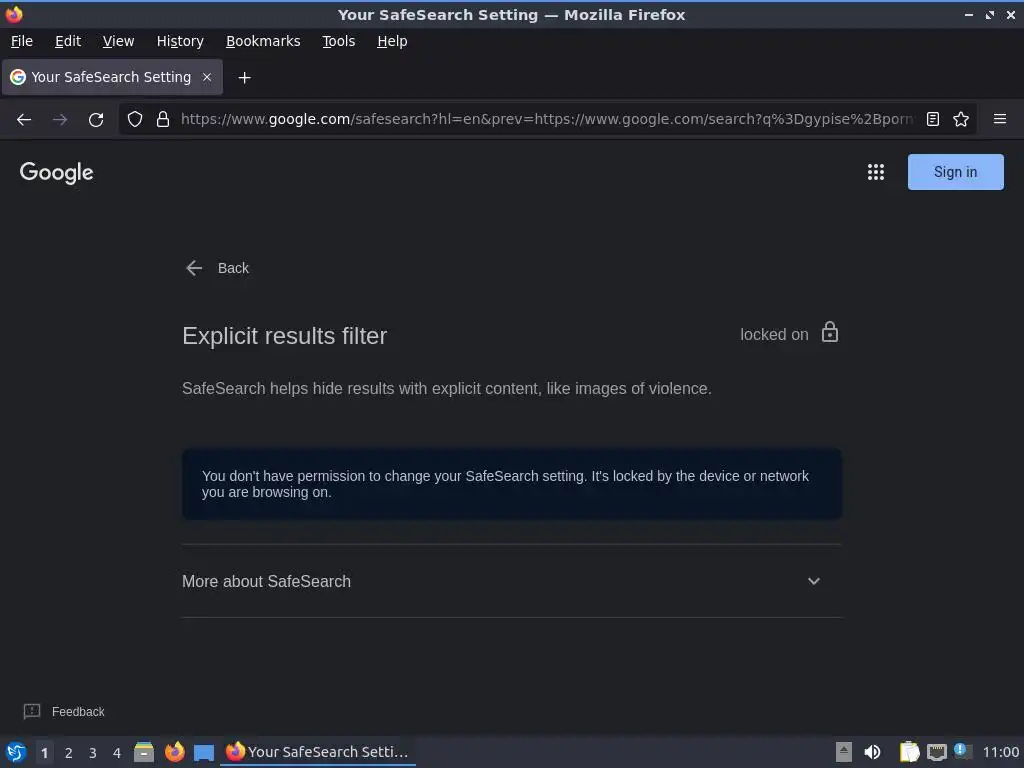Expand More about SafeSearch section
Image resolution: width=1024 pixels, height=768 pixels.
click(x=814, y=581)
